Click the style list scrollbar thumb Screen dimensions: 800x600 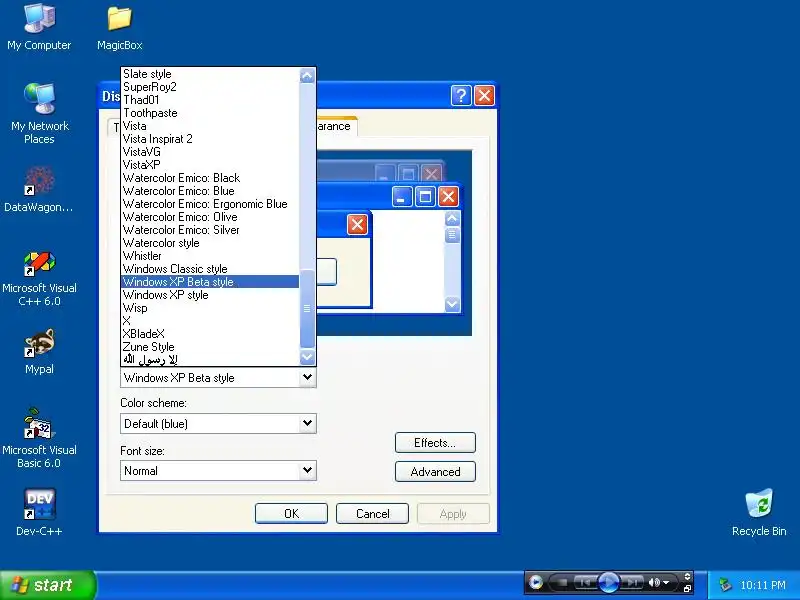(307, 308)
